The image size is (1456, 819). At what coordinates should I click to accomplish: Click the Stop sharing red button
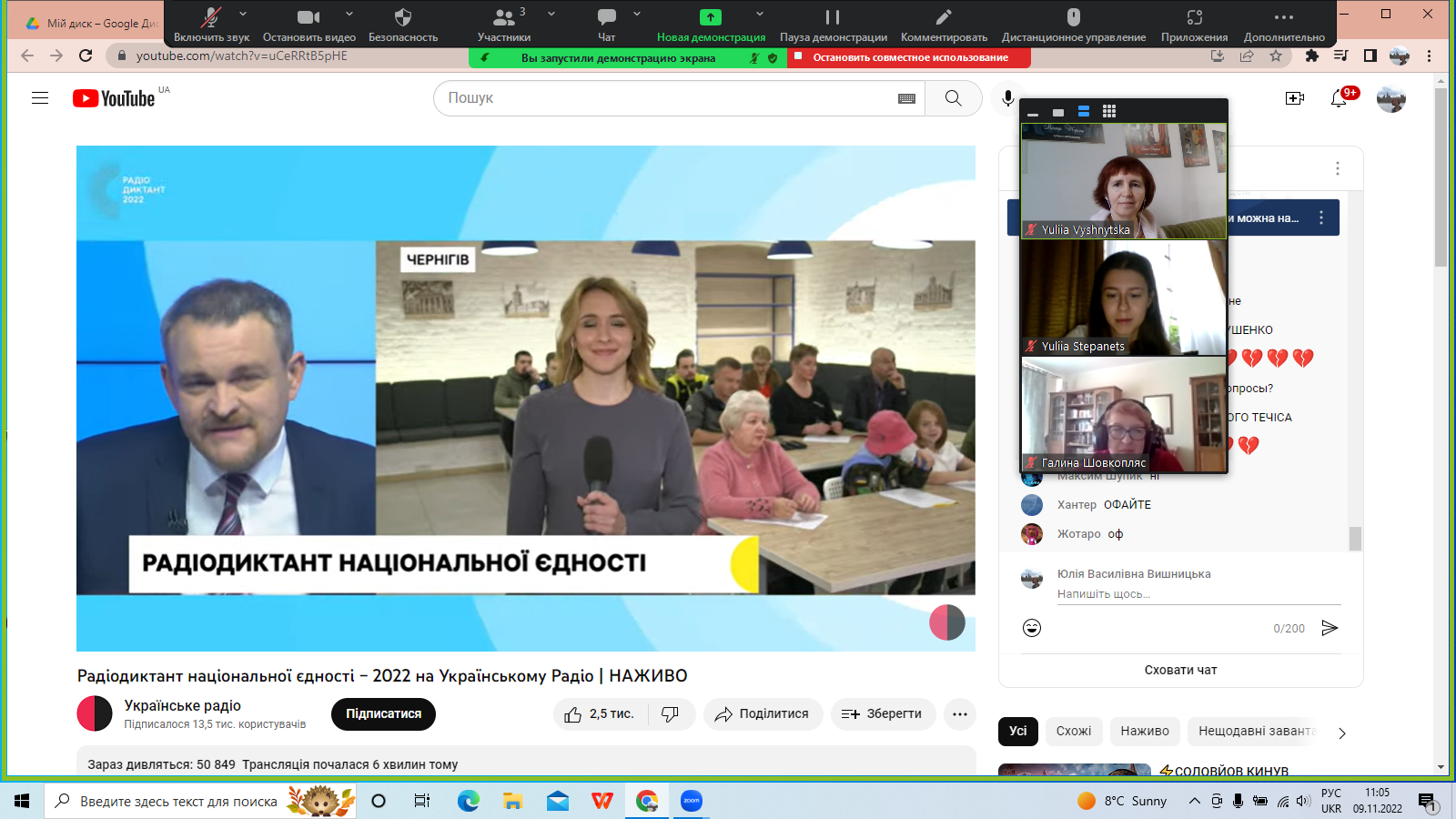(909, 57)
